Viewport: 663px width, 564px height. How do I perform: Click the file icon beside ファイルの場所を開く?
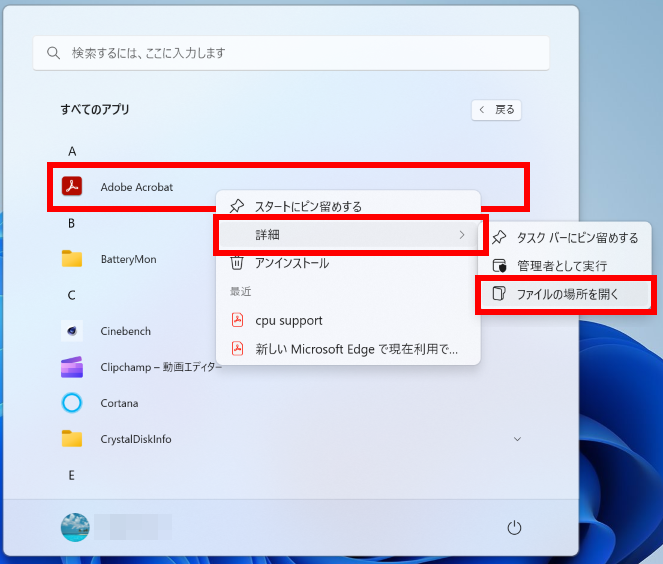(499, 293)
